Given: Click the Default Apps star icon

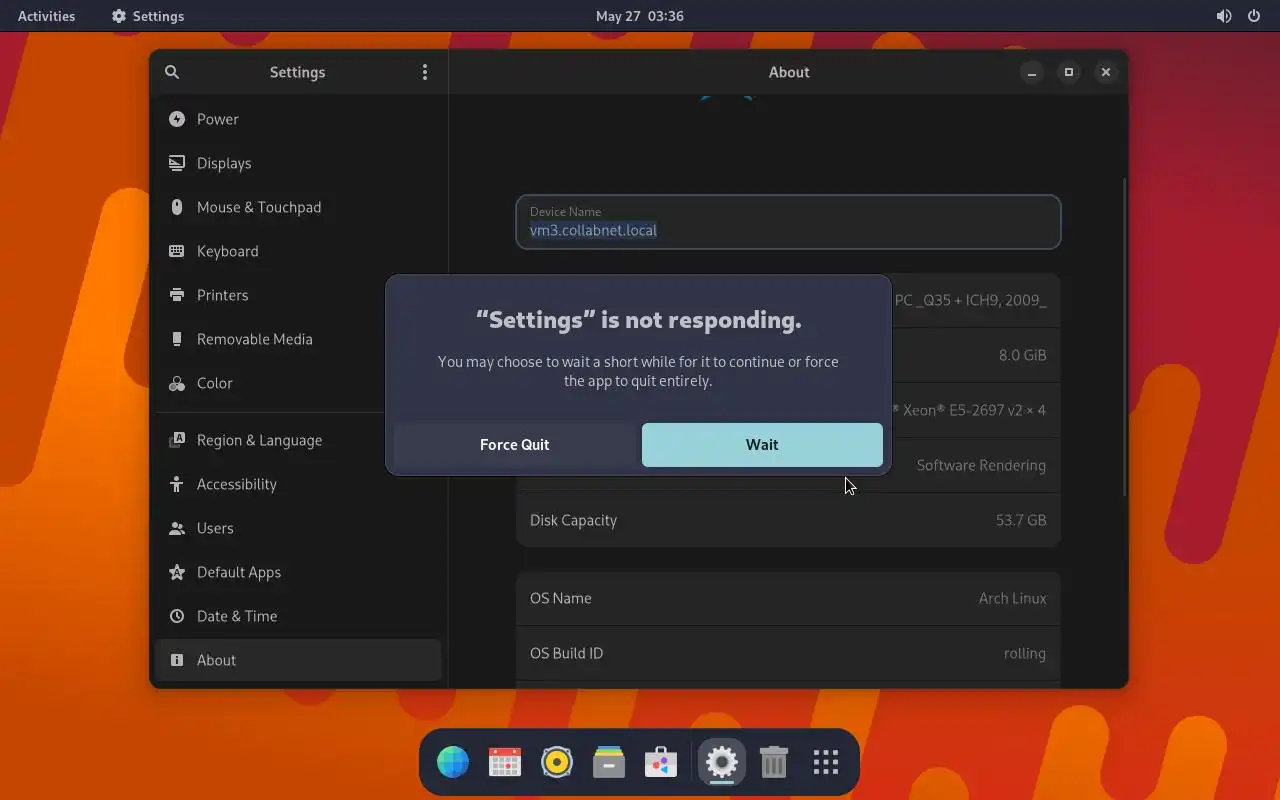Looking at the screenshot, I should click(x=177, y=572).
